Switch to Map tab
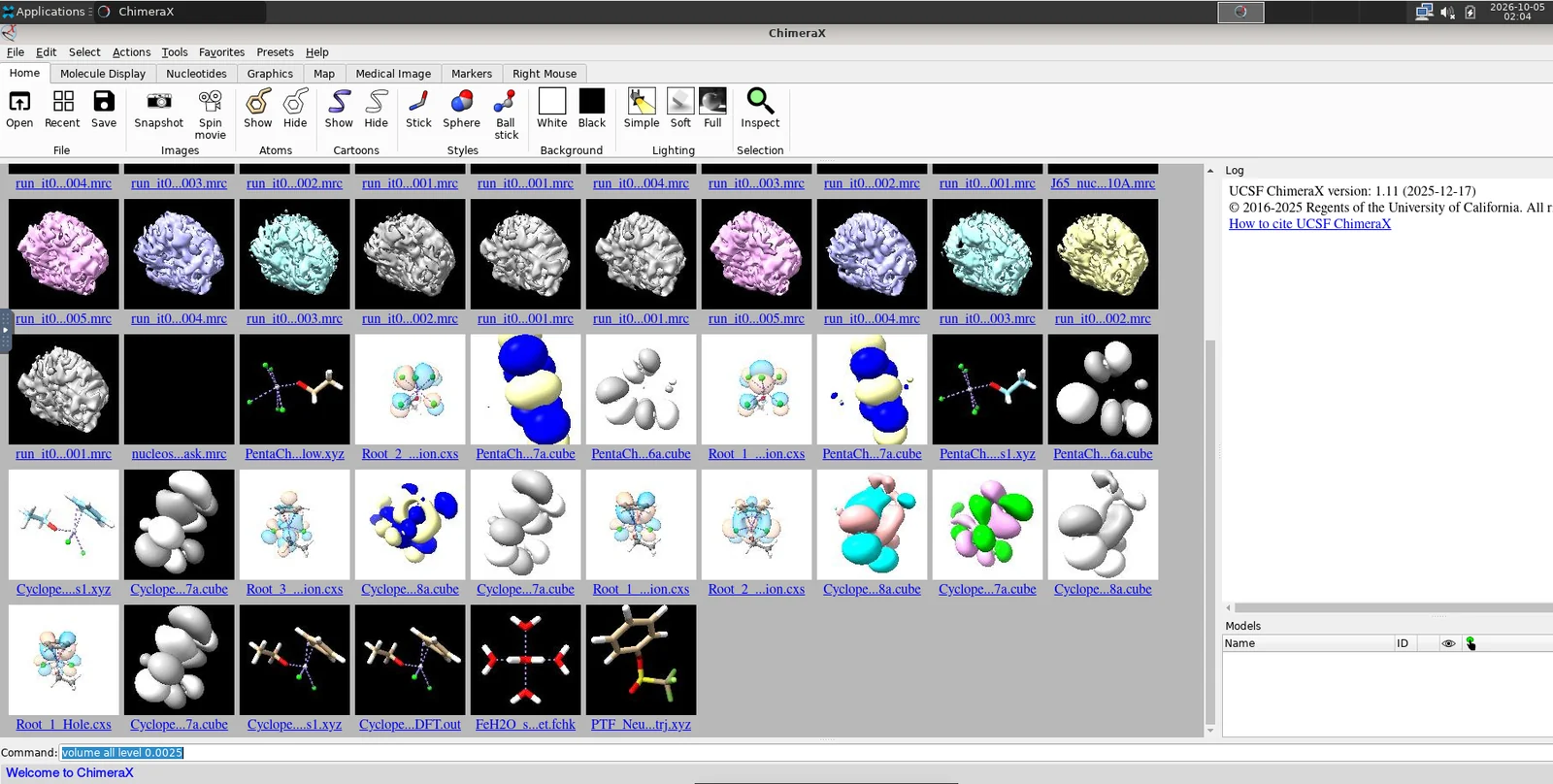Viewport: 1553px width, 784px height. pos(324,74)
